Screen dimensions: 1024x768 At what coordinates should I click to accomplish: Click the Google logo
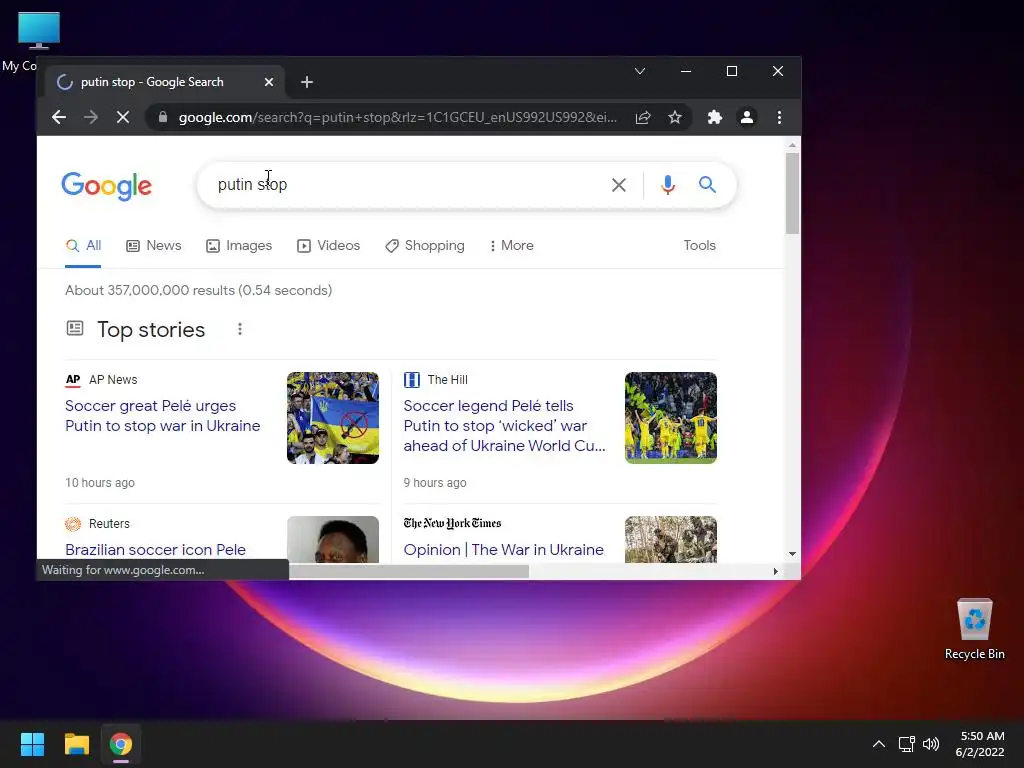coord(106,186)
